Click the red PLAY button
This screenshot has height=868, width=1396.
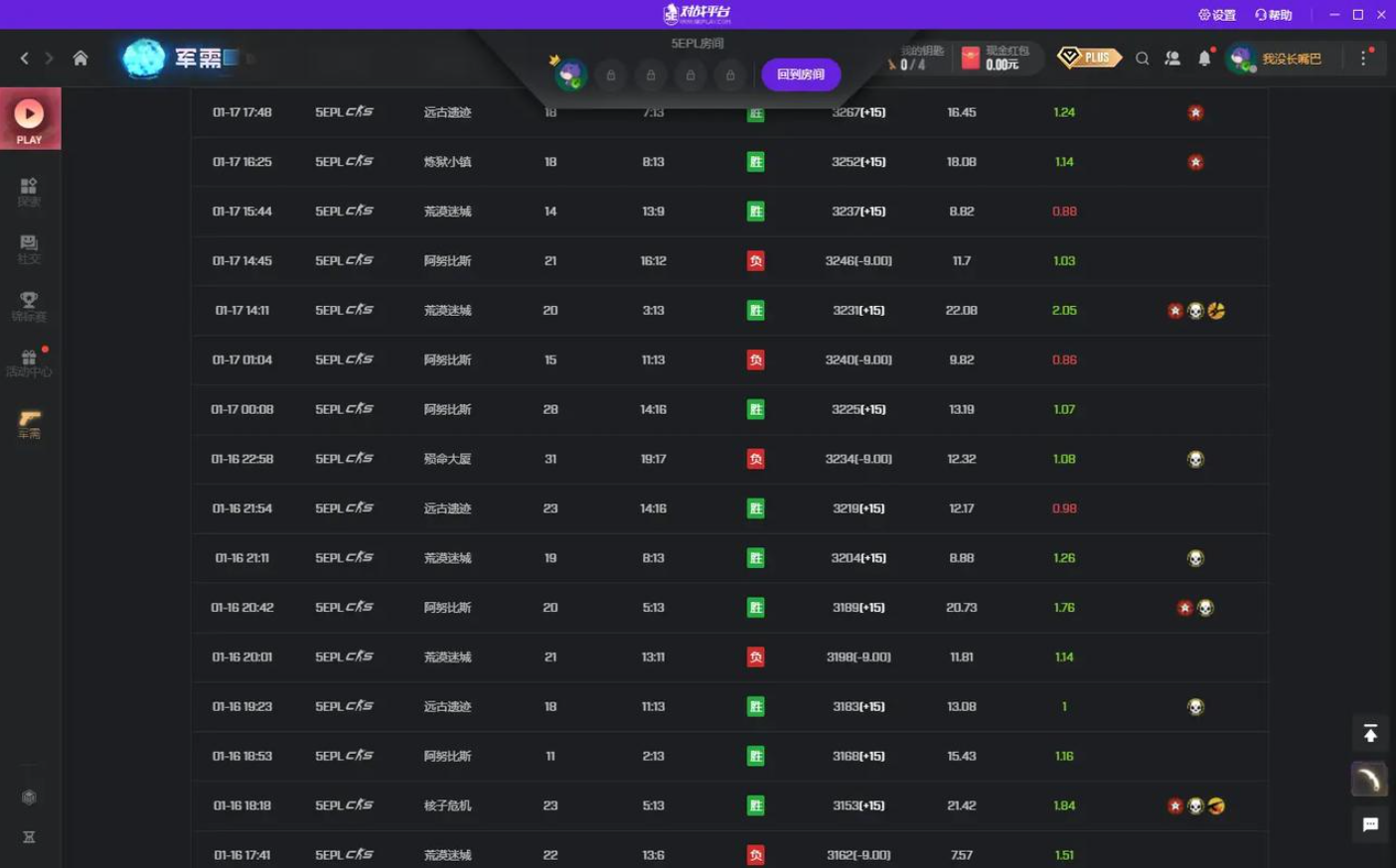[x=30, y=118]
